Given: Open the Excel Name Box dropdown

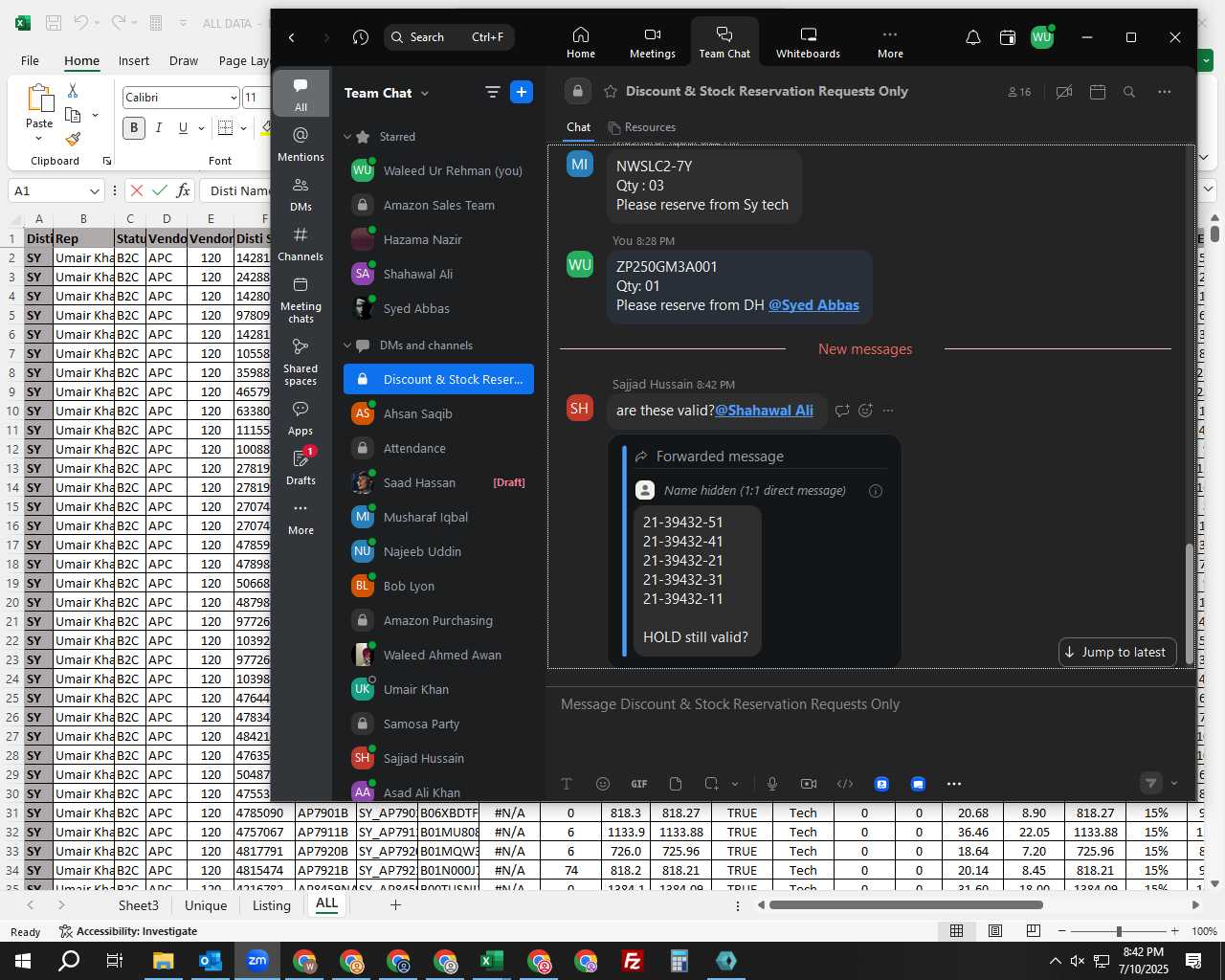Looking at the screenshot, I should [x=94, y=191].
